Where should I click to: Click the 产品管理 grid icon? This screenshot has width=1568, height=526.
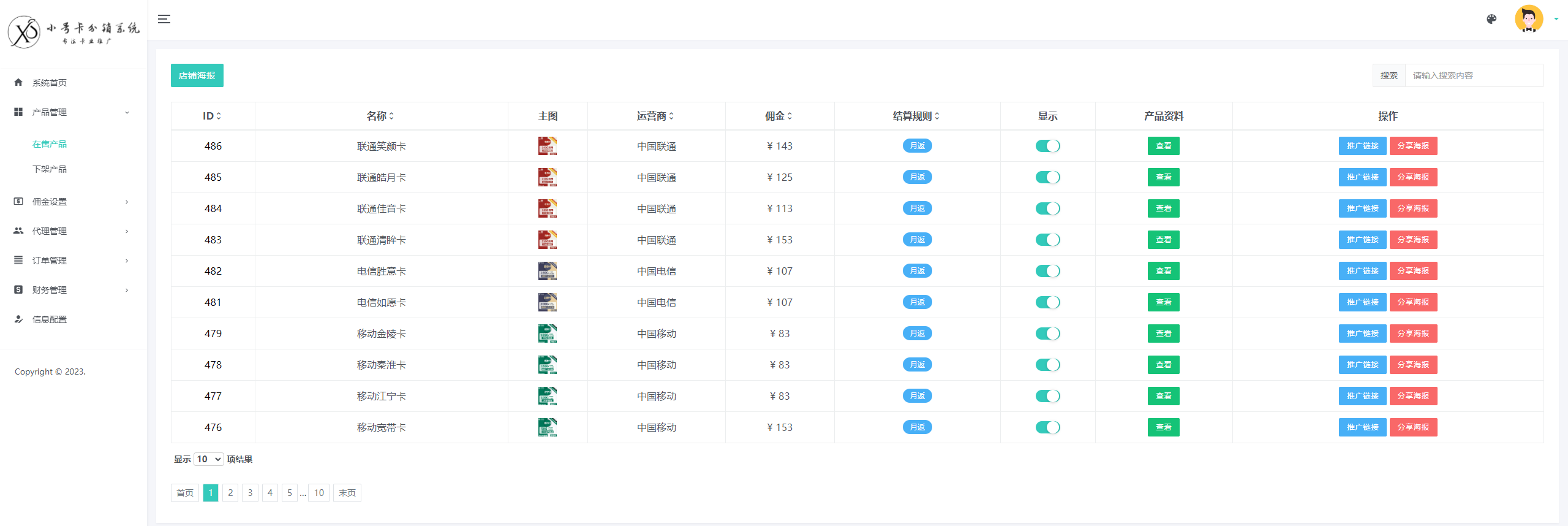click(x=18, y=112)
